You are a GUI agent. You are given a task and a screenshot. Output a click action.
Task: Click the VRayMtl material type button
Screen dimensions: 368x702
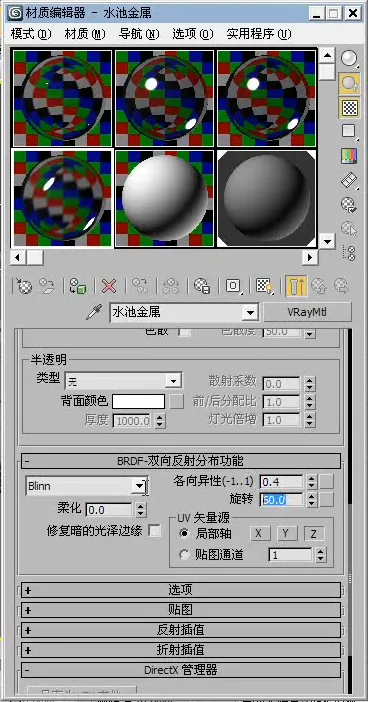307,312
